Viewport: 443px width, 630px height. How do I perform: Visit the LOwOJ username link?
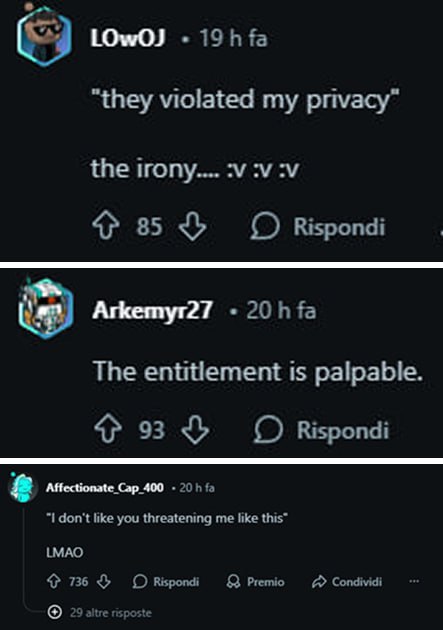click(x=128, y=39)
